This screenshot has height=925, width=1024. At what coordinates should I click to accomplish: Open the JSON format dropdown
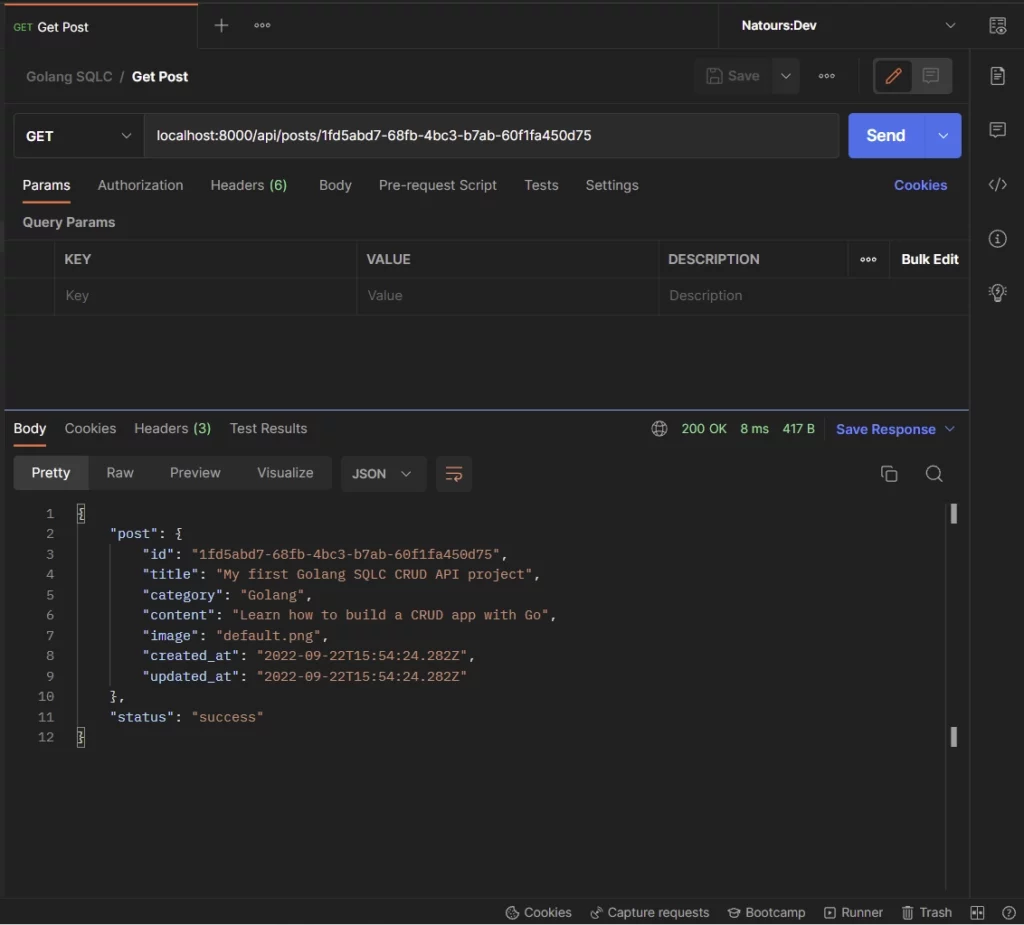(383, 474)
